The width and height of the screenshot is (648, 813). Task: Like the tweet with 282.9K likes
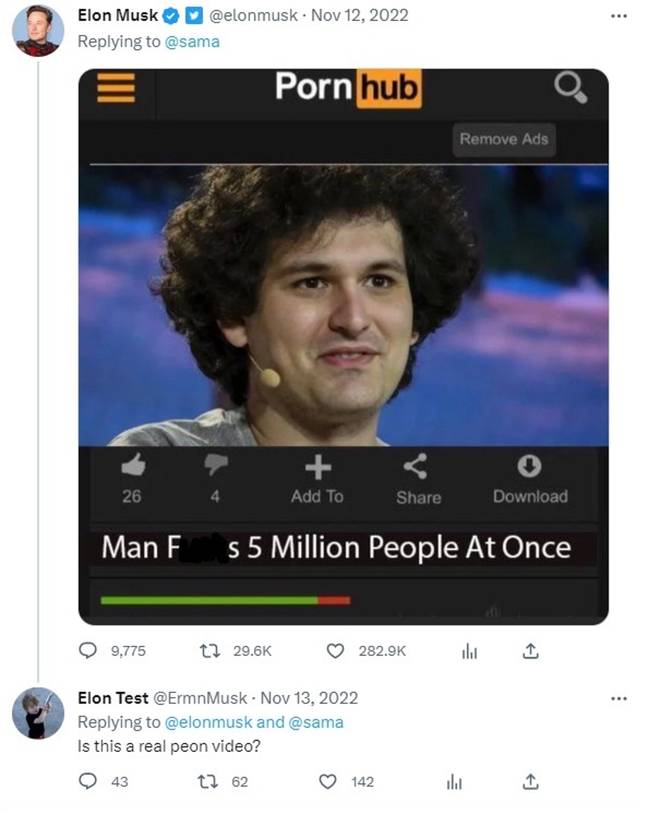point(336,651)
